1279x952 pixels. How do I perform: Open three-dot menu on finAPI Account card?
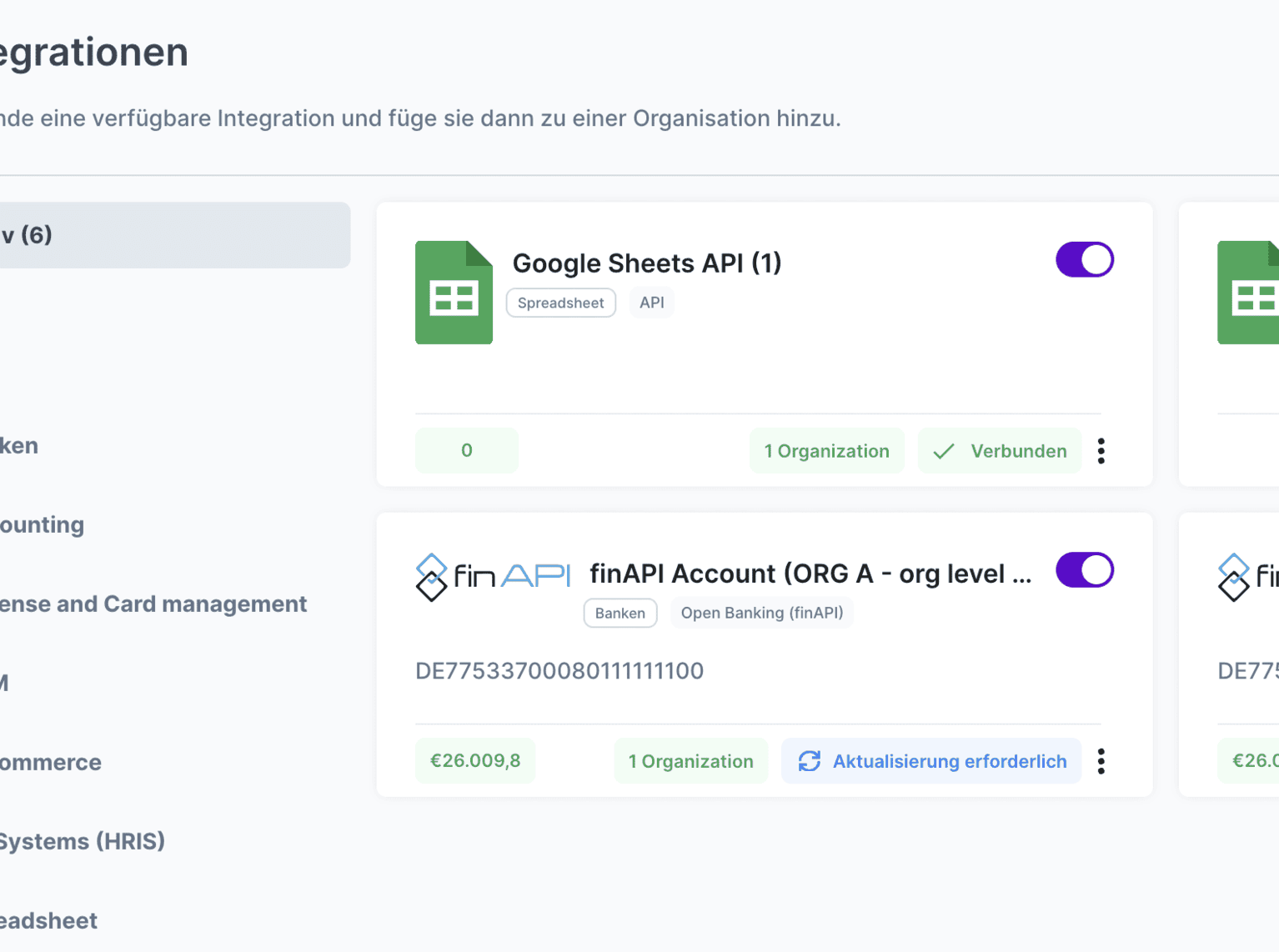tap(1101, 761)
